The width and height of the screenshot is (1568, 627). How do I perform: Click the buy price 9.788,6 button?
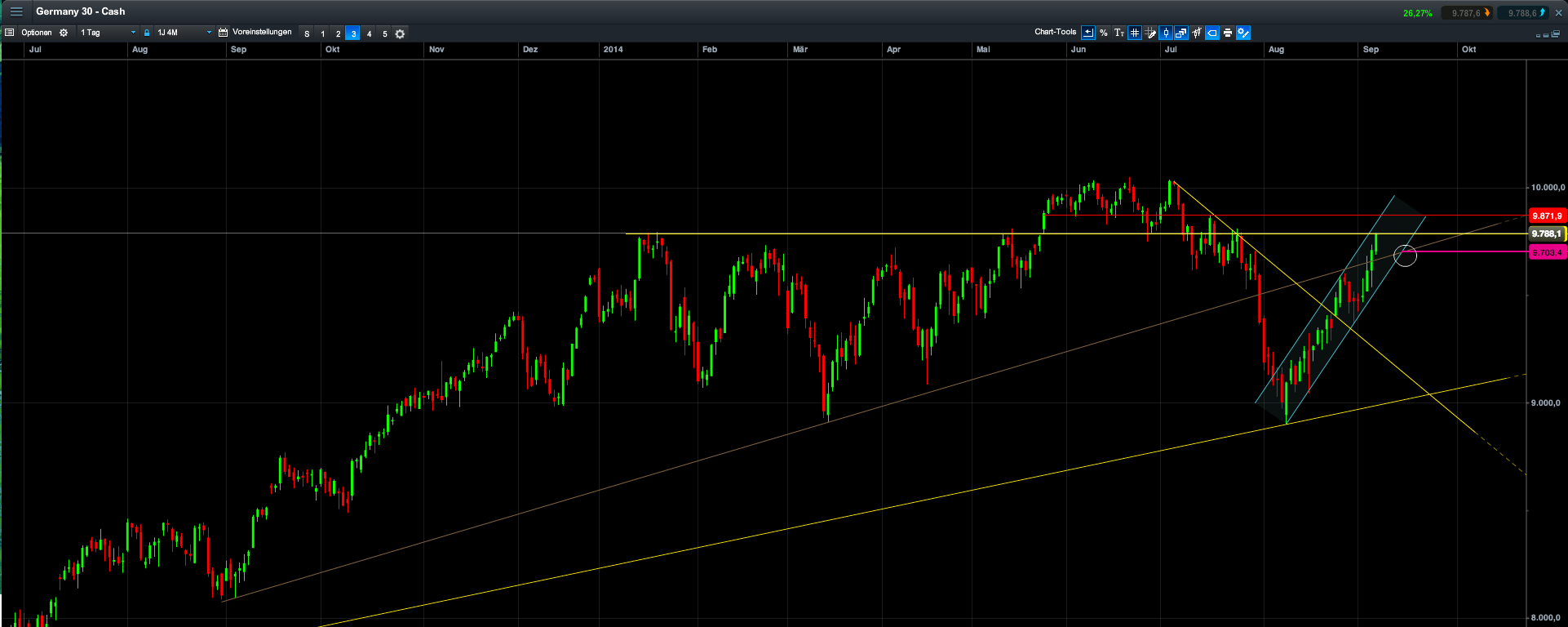(x=1522, y=13)
